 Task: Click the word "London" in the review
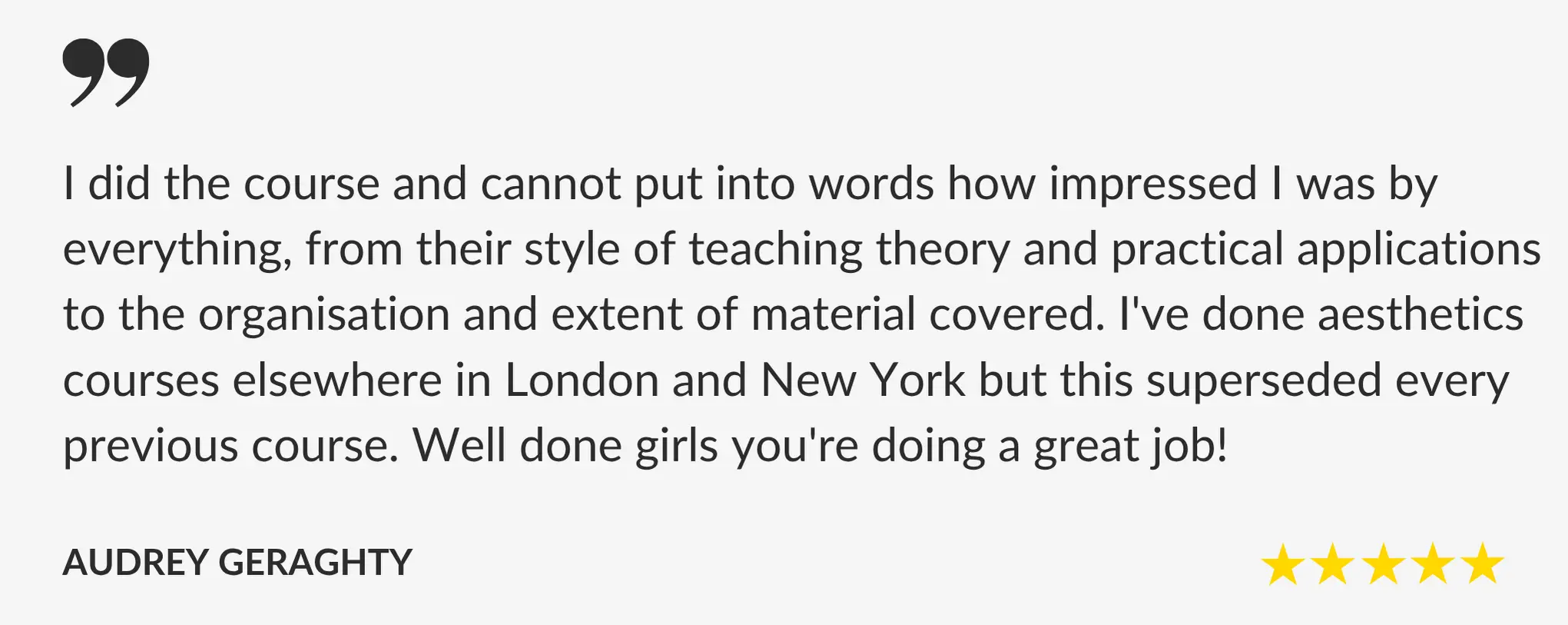(x=582, y=380)
